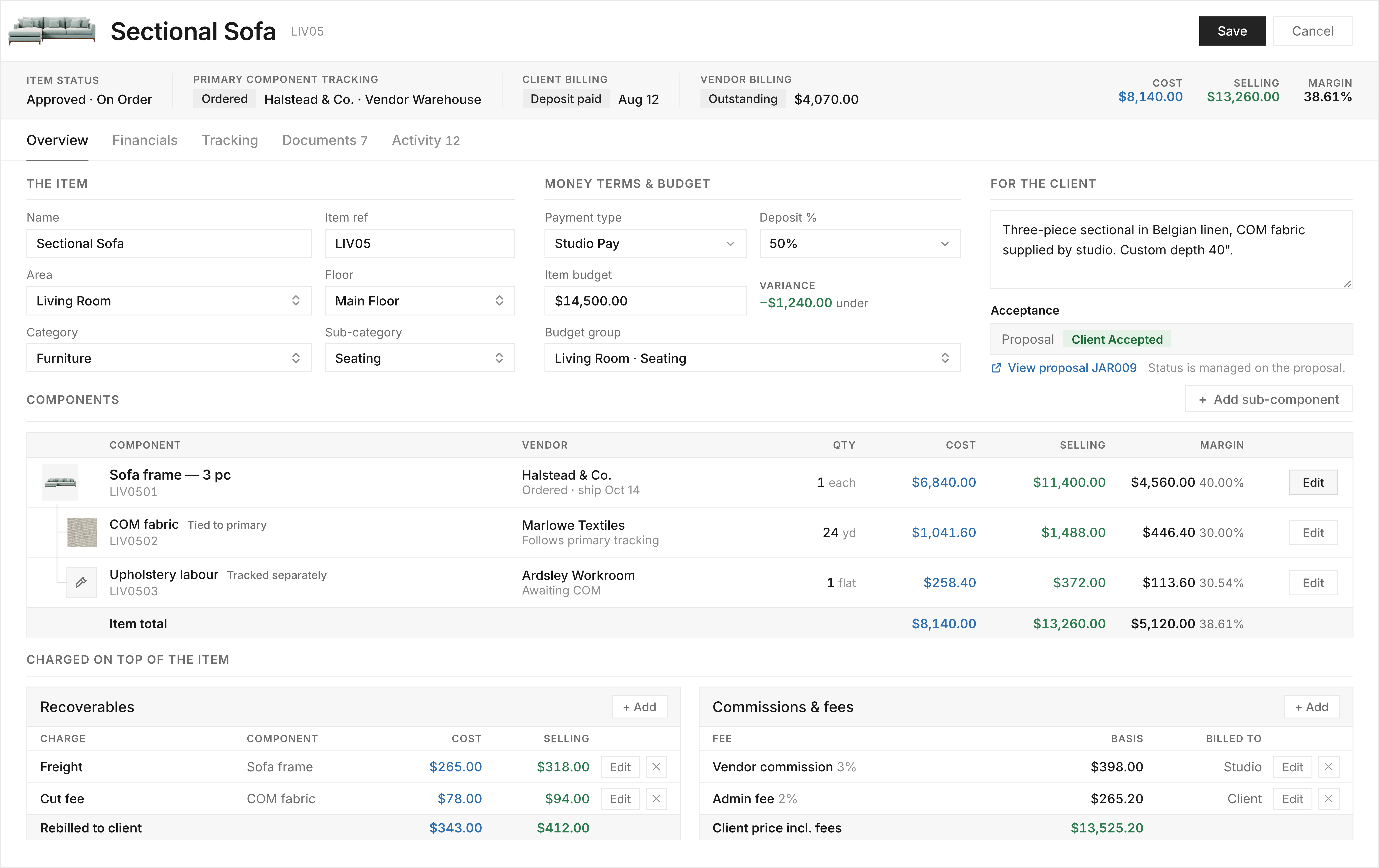Click the external link icon beside View proposal
Image resolution: width=1379 pixels, height=868 pixels.
pyautogui.click(x=996, y=368)
